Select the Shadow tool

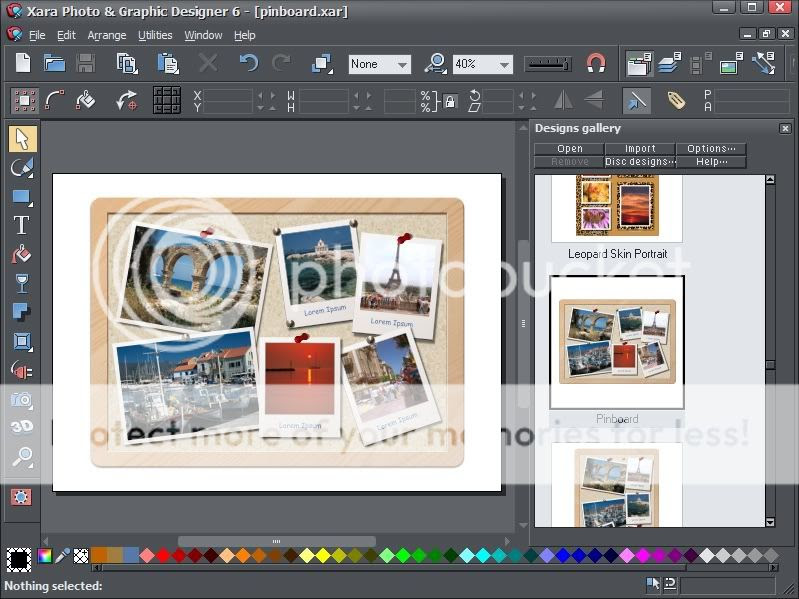21,312
